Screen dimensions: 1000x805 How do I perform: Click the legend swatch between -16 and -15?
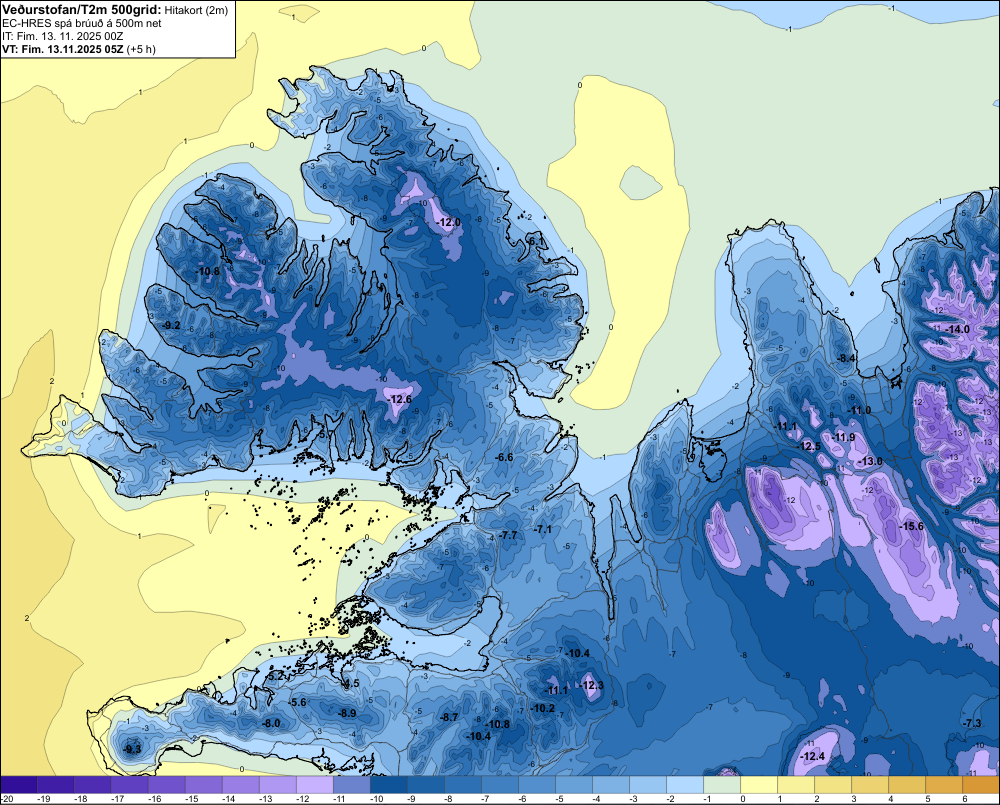[x=166, y=785]
